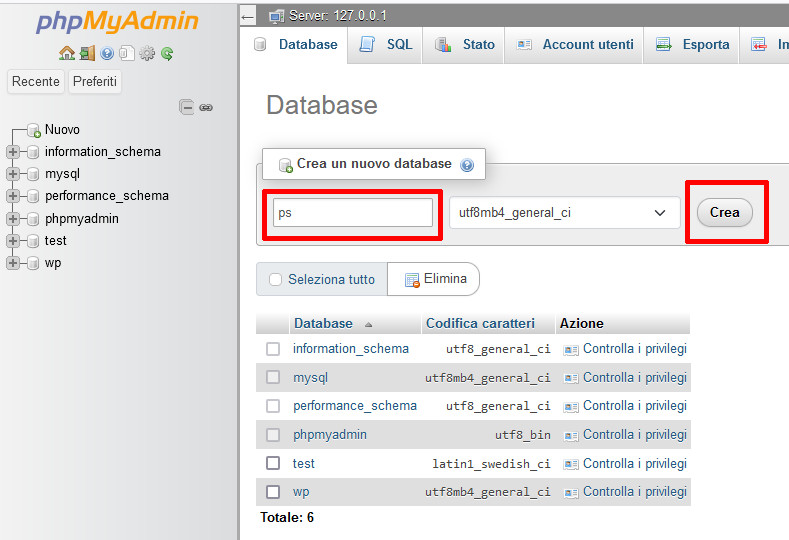Click the database icon next to mysql in the tree
Image resolution: width=789 pixels, height=540 pixels.
(x=33, y=174)
